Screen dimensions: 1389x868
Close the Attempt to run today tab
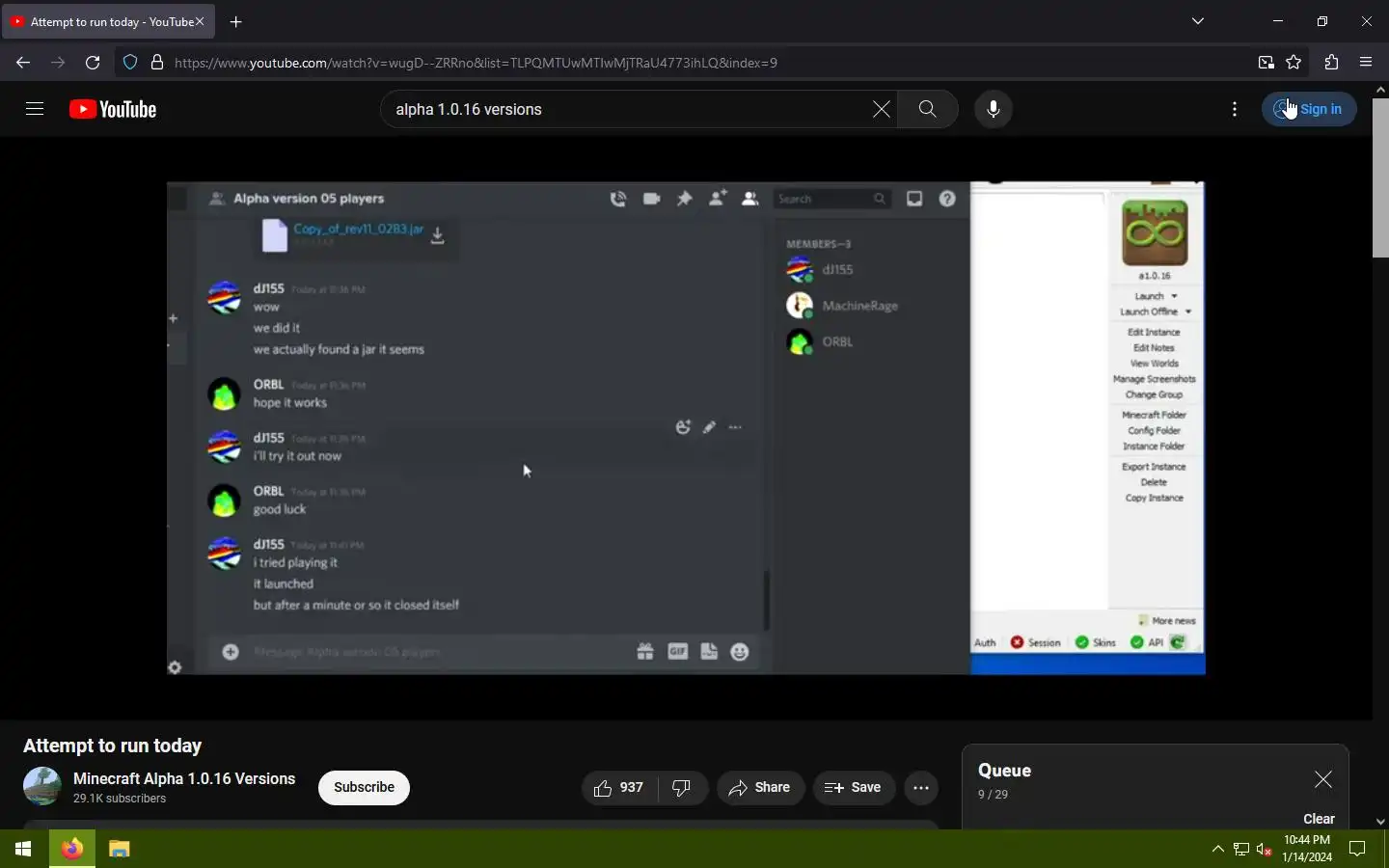point(200,21)
